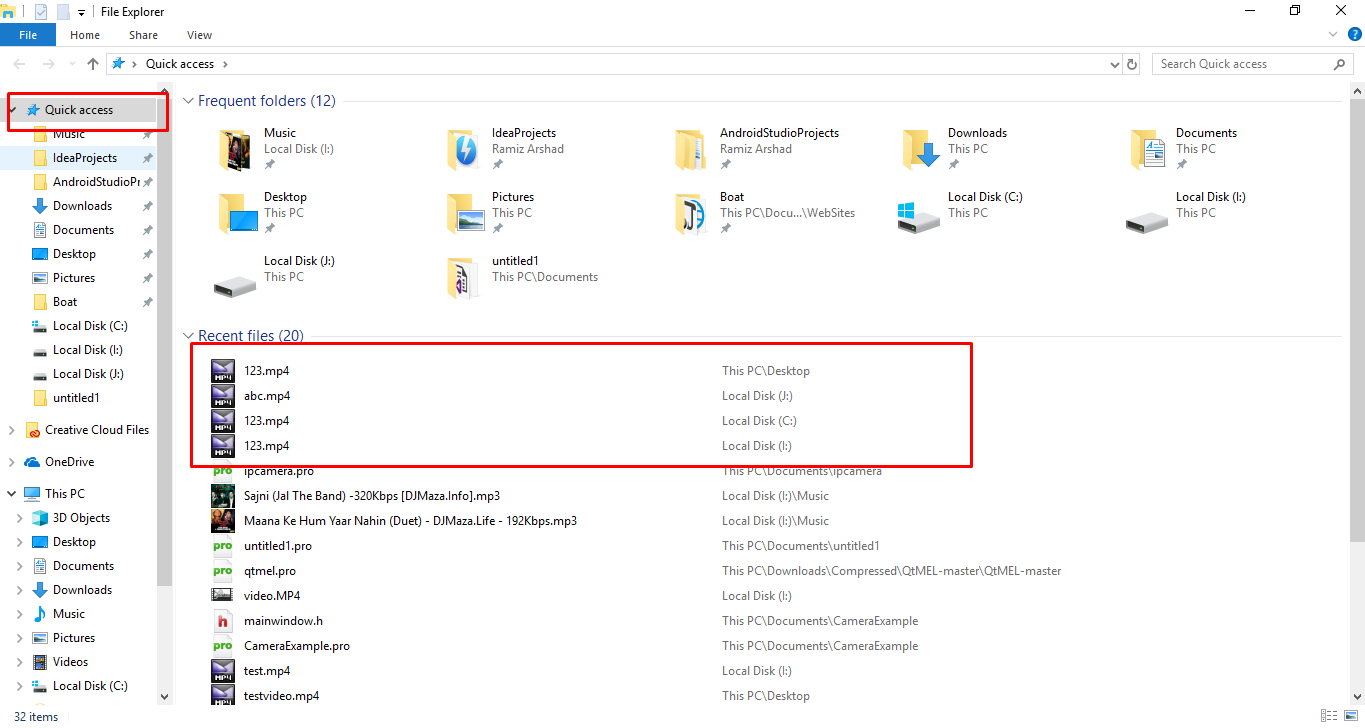The image size is (1365, 728).
Task: Open the mainwindow.h file in Recent files
Action: [x=283, y=621]
